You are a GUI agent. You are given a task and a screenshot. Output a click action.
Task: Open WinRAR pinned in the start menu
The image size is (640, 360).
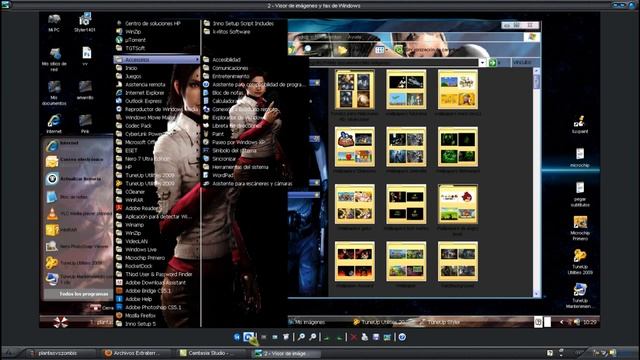click(x=78, y=230)
